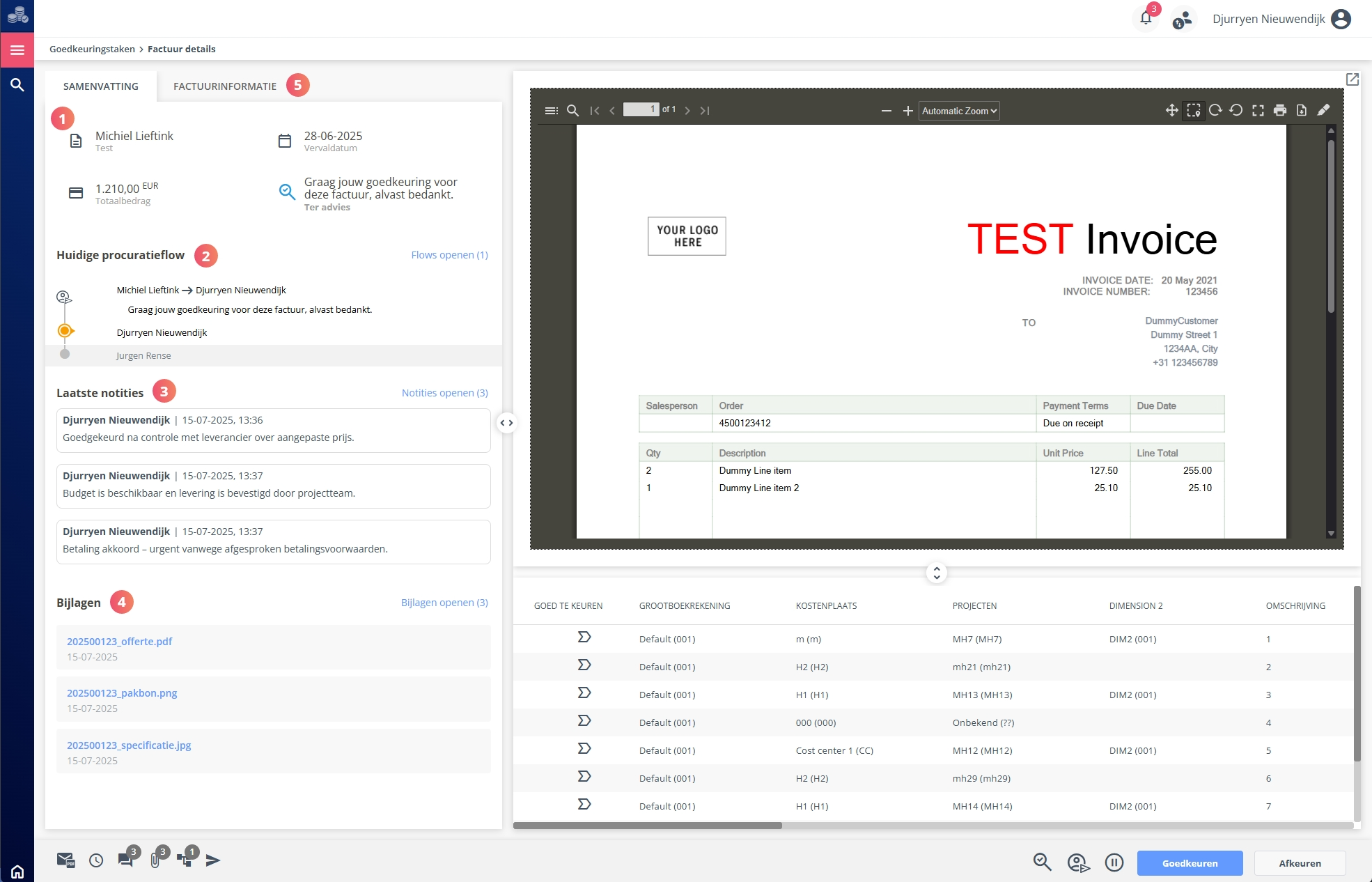Screen dimensions: 1372x882
Task: Open the history clock icon
Action: 96,860
